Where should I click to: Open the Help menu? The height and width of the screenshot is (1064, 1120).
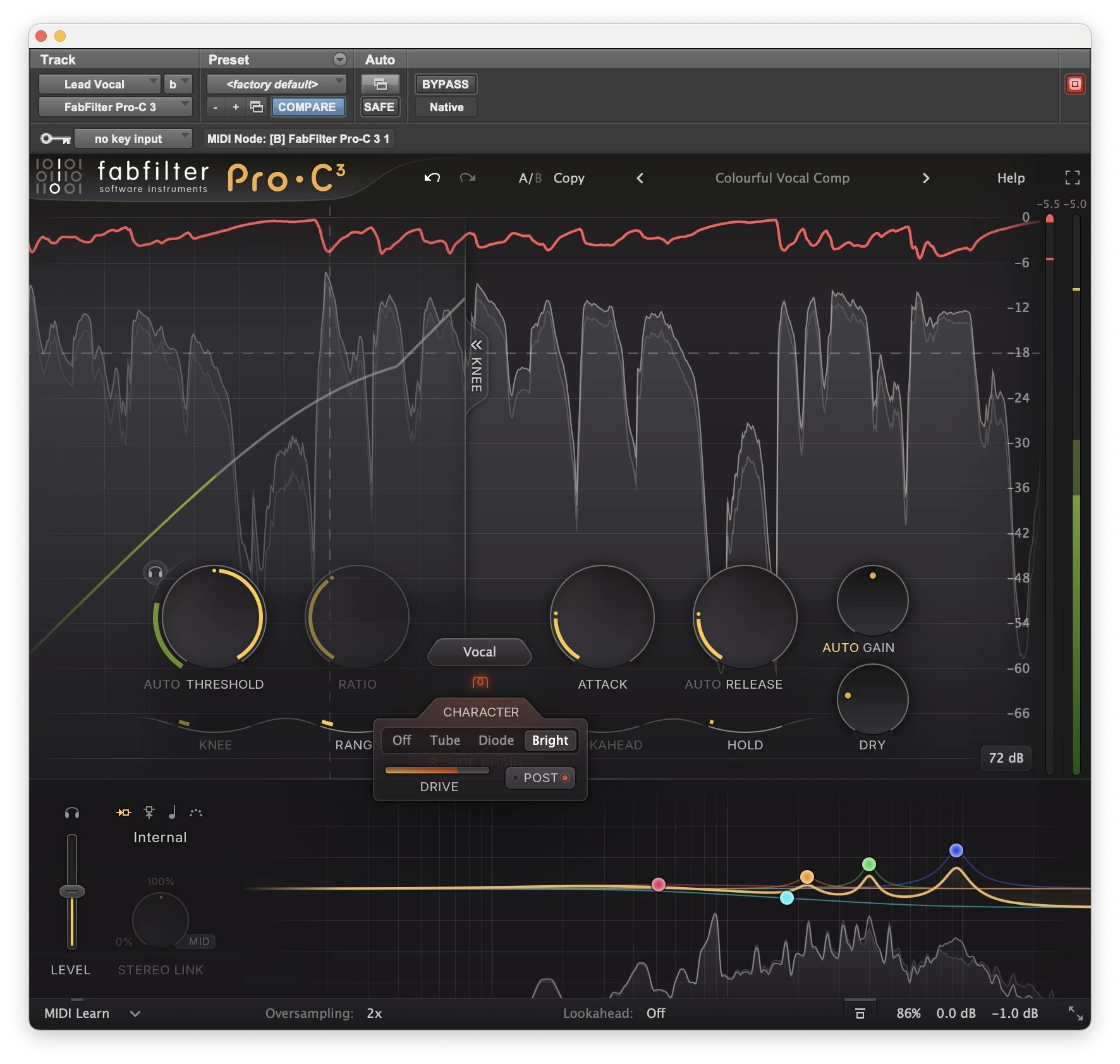pyautogui.click(x=1010, y=178)
